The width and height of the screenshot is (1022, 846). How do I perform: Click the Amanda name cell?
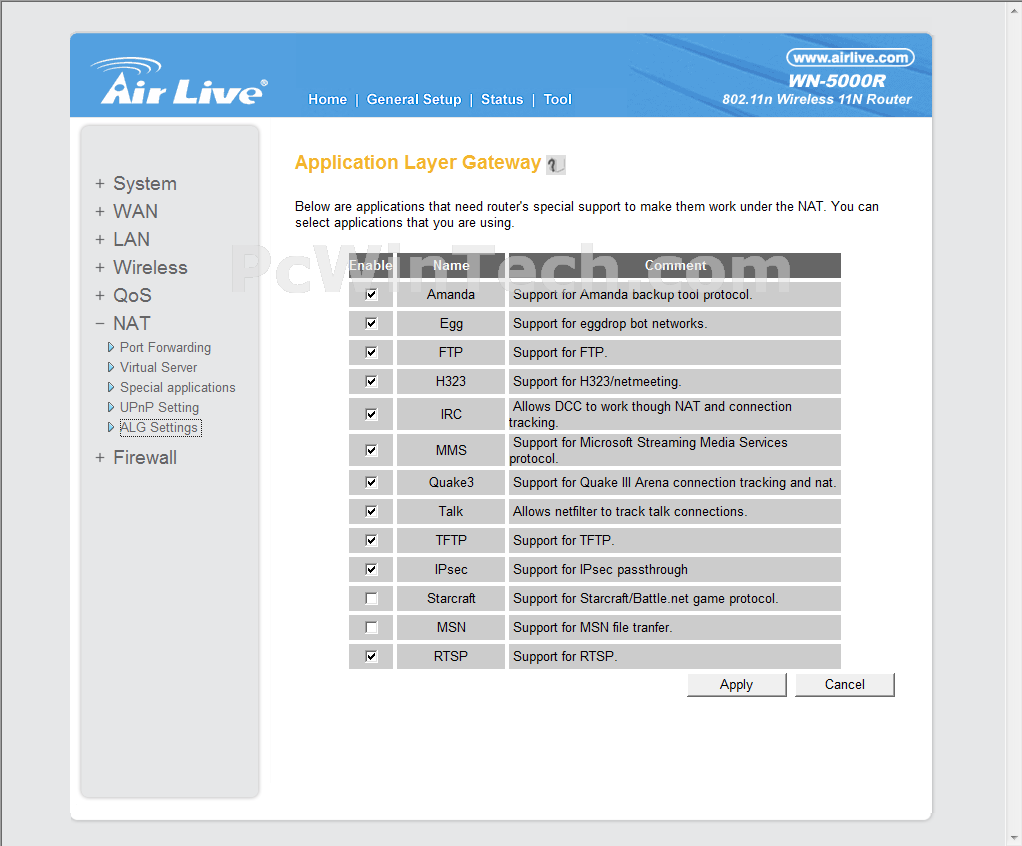pyautogui.click(x=451, y=294)
